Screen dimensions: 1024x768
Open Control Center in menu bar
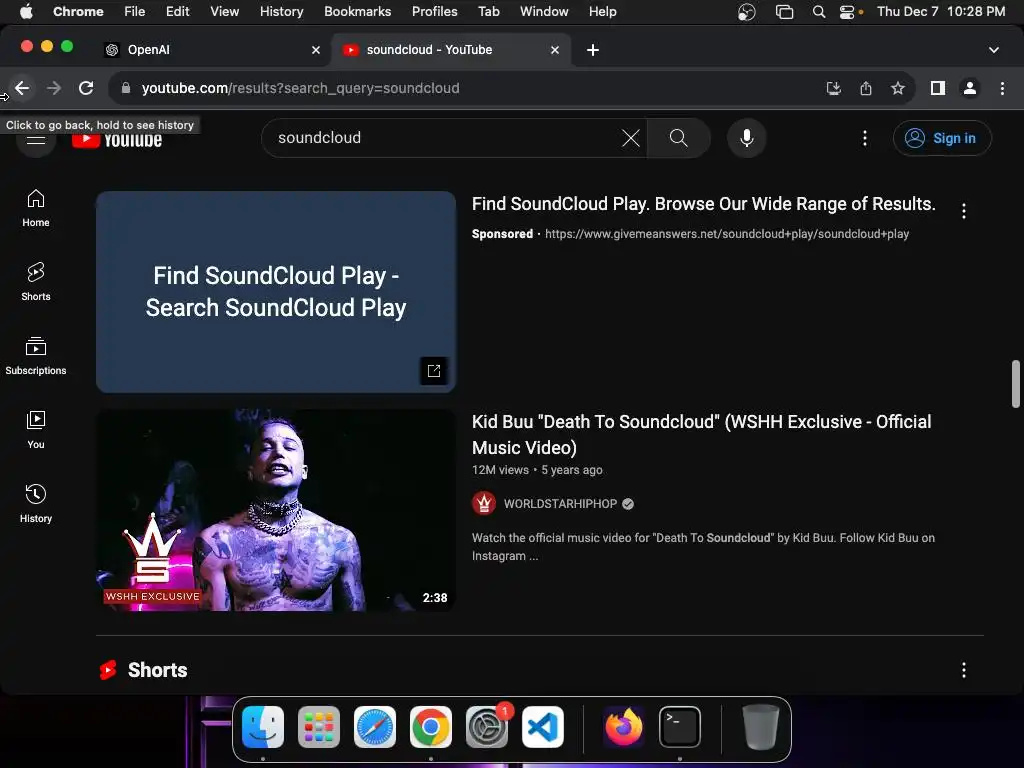click(847, 12)
